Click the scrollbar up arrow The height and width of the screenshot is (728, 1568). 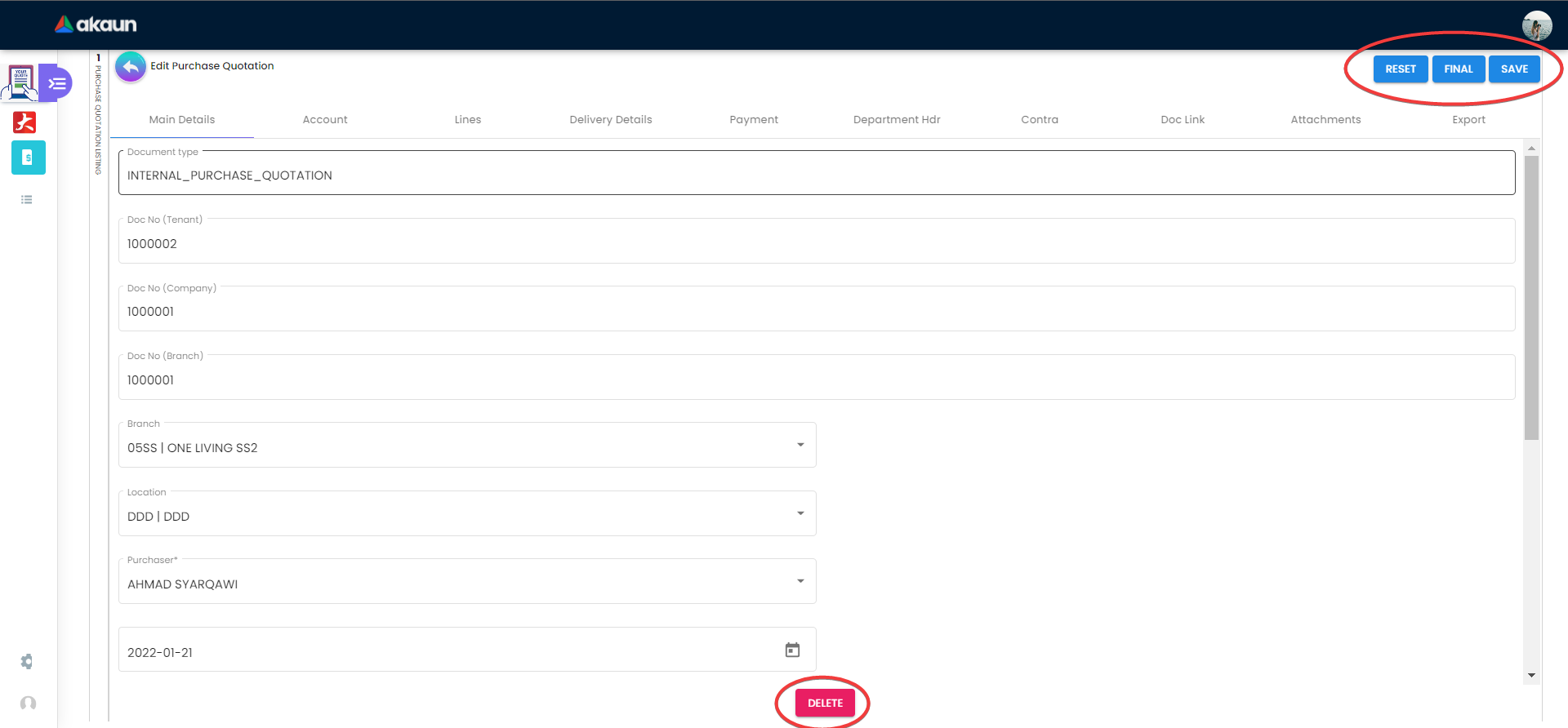click(1531, 149)
